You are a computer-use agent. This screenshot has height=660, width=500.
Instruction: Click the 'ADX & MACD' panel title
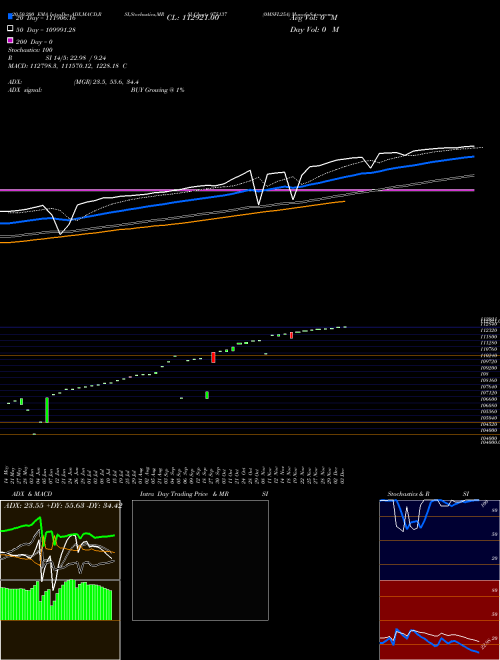point(32,494)
